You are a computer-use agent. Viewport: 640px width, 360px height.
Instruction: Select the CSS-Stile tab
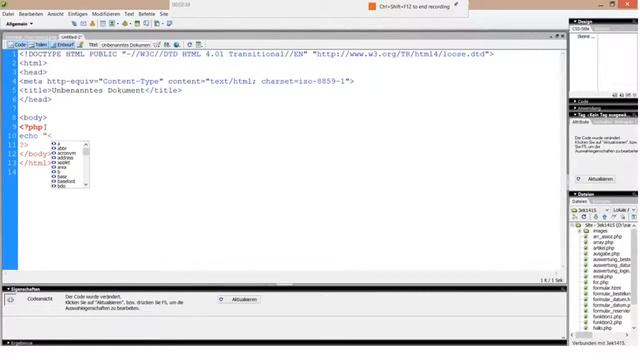tap(580, 29)
